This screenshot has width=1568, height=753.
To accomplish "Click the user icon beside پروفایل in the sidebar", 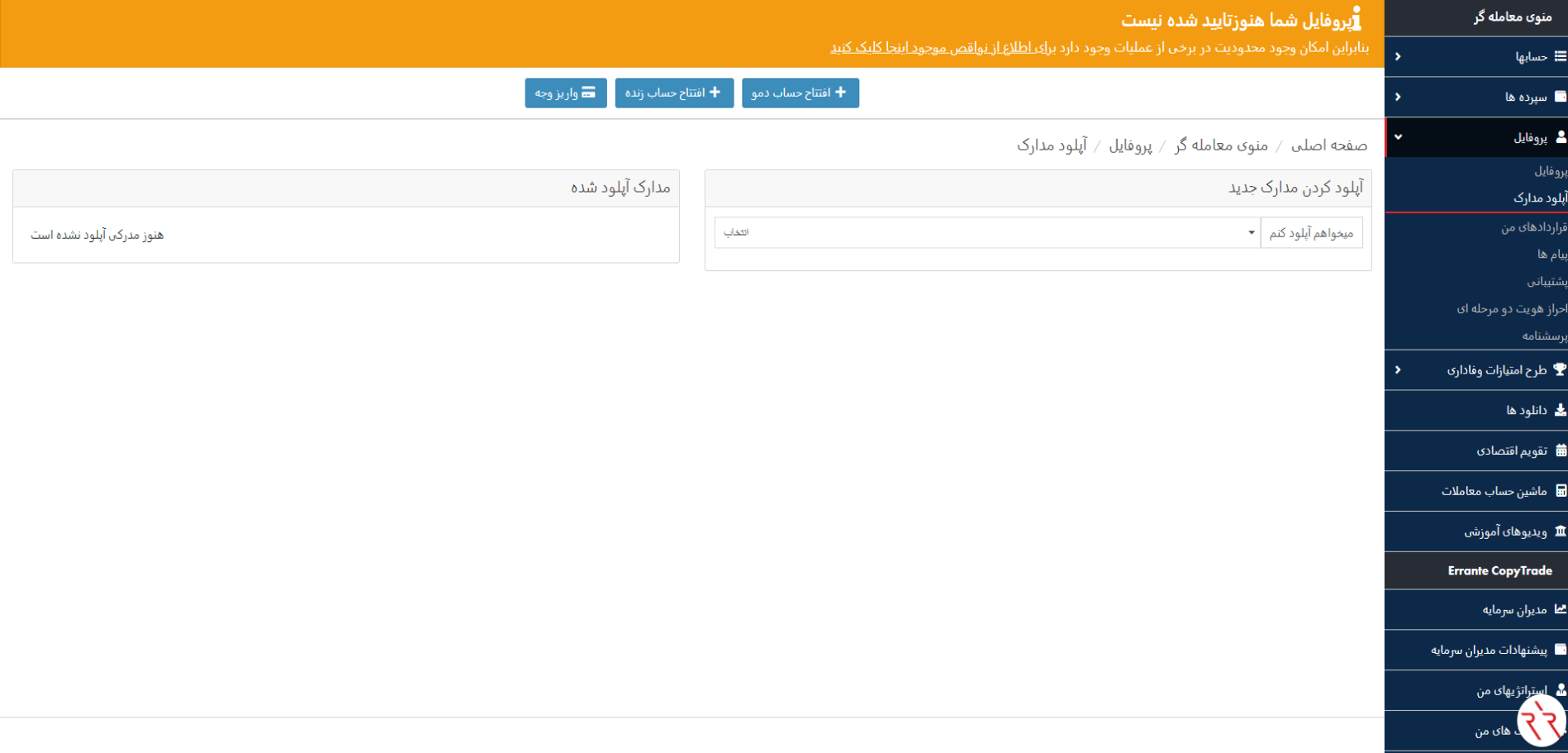I will (1561, 137).
